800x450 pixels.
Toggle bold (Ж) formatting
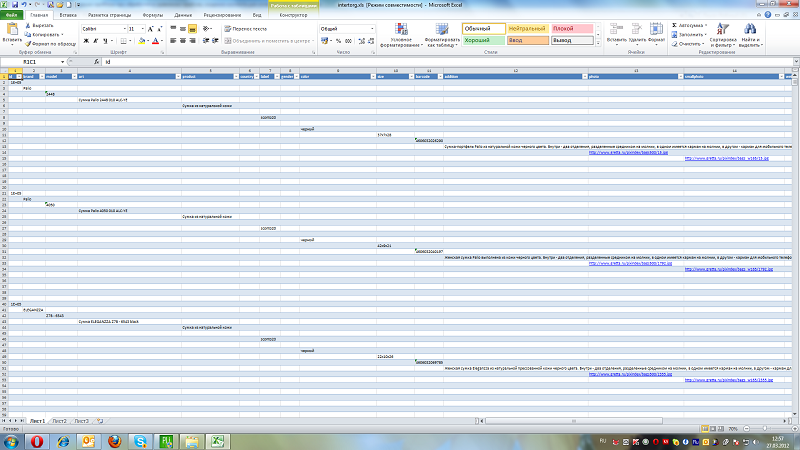pyautogui.click(x=86, y=41)
